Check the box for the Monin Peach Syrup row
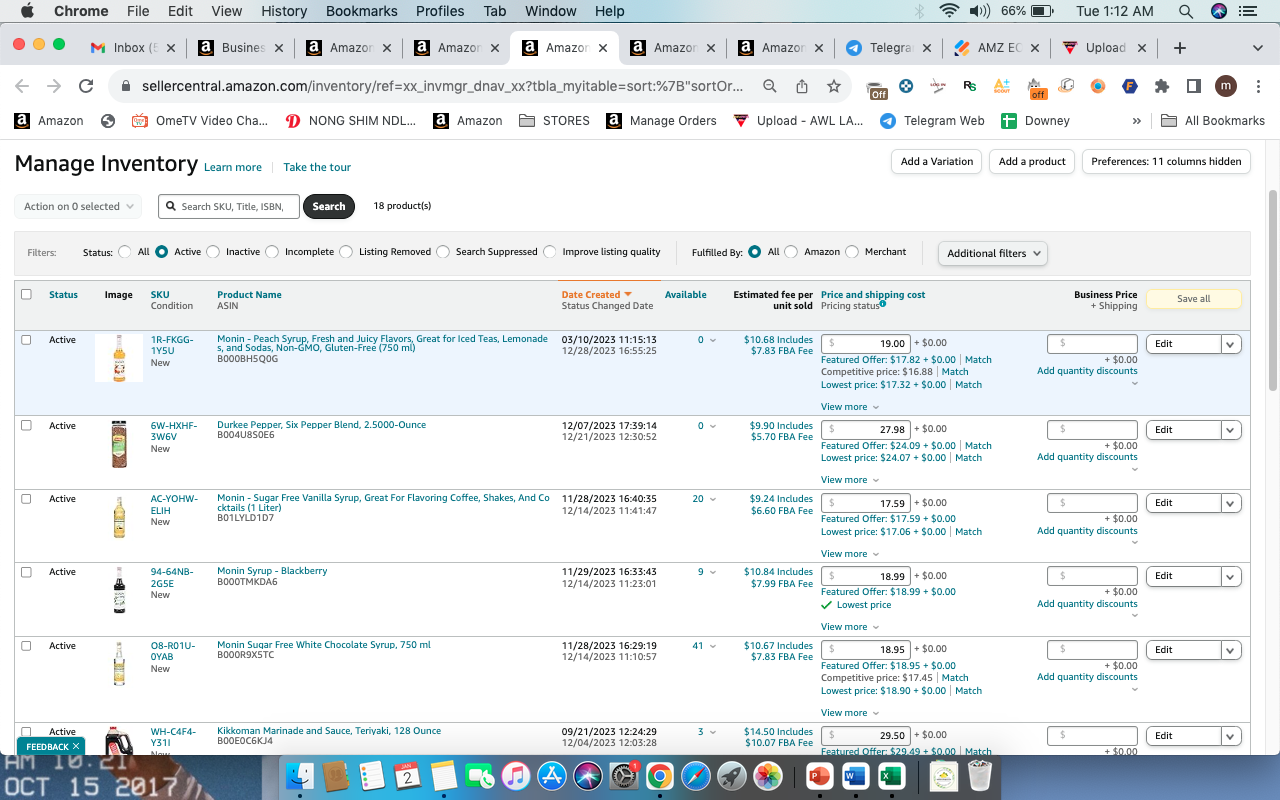Screen dimensions: 1280x800 point(26,340)
